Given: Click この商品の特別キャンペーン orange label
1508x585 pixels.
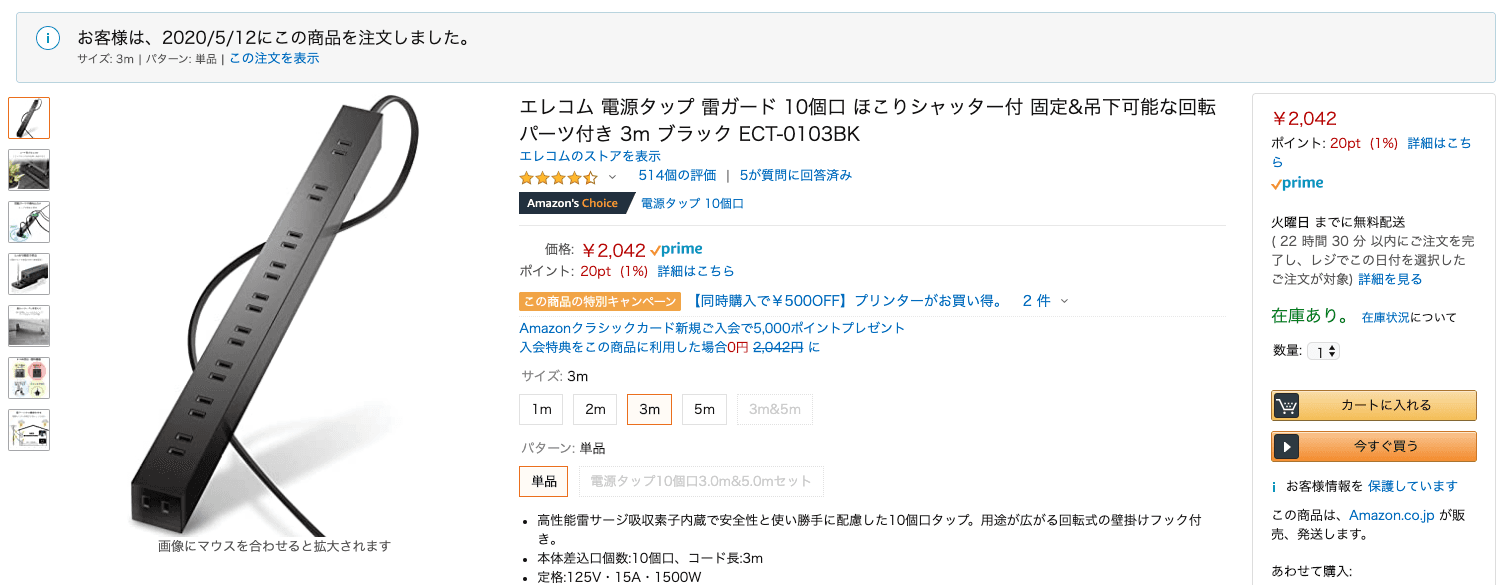Looking at the screenshot, I should coord(601,301).
